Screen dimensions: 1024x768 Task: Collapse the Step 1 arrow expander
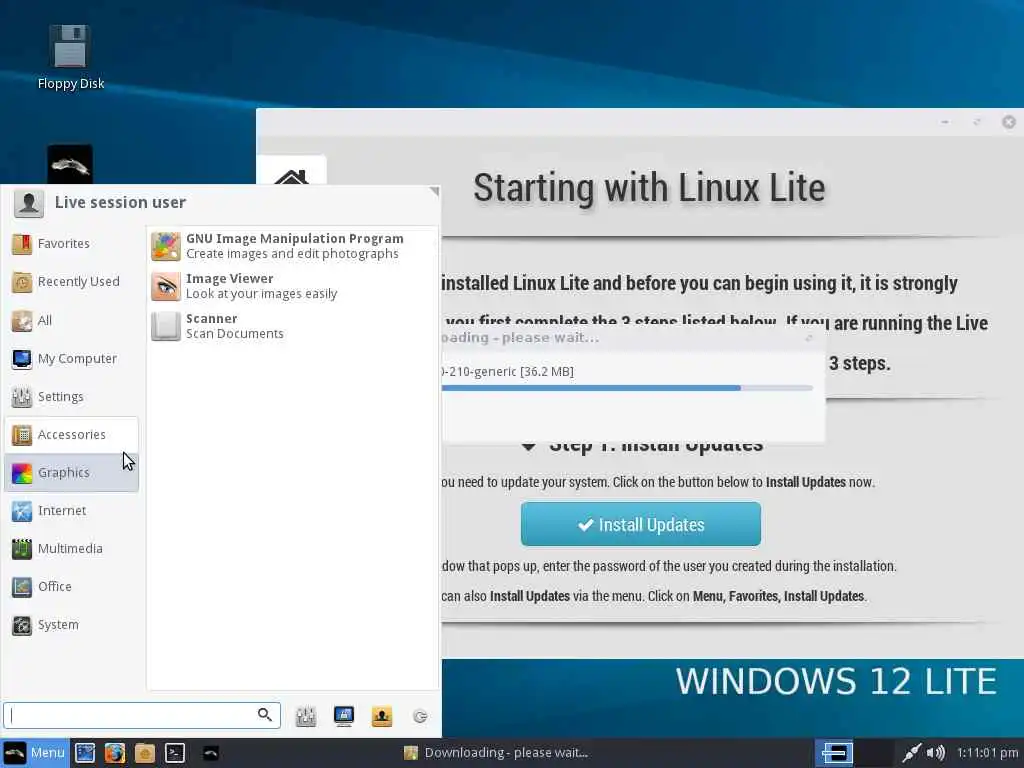(528, 446)
